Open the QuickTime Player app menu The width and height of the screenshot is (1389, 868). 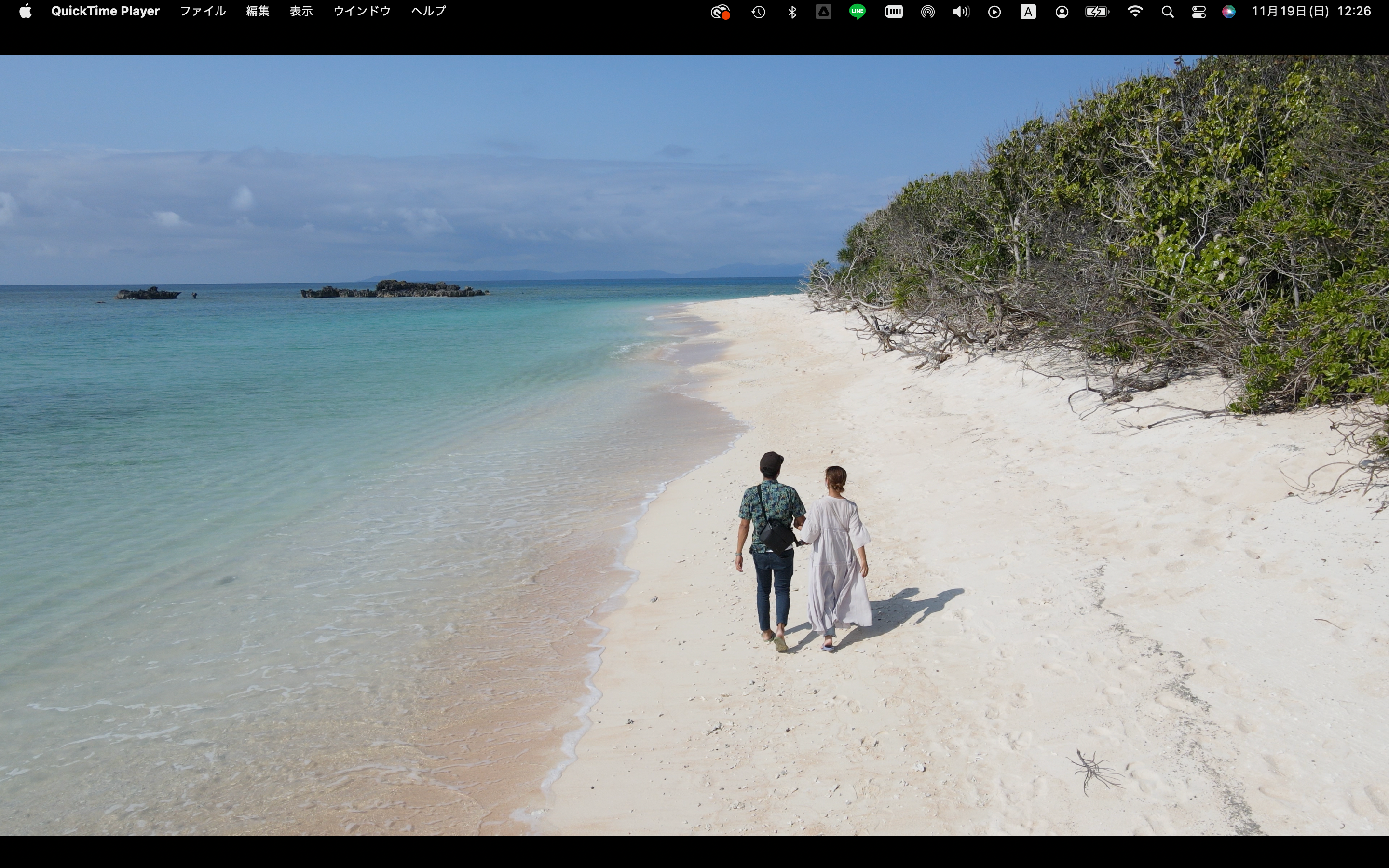click(x=105, y=12)
